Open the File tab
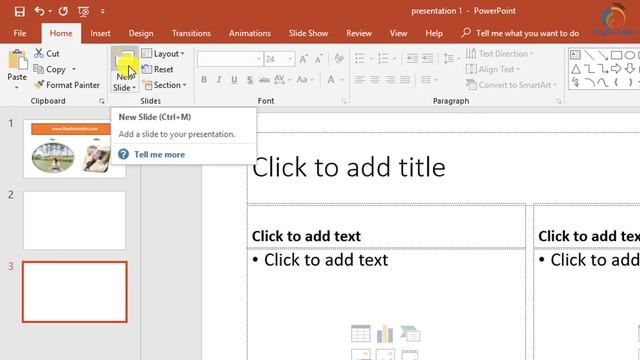This screenshot has height=360, width=640. point(20,33)
